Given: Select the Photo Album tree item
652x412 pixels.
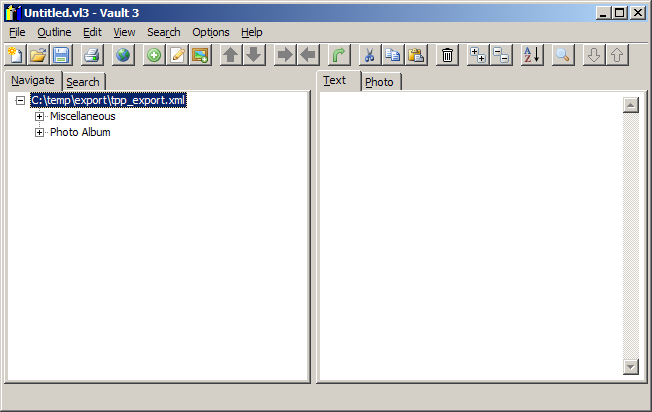Looking at the screenshot, I should [80, 133].
